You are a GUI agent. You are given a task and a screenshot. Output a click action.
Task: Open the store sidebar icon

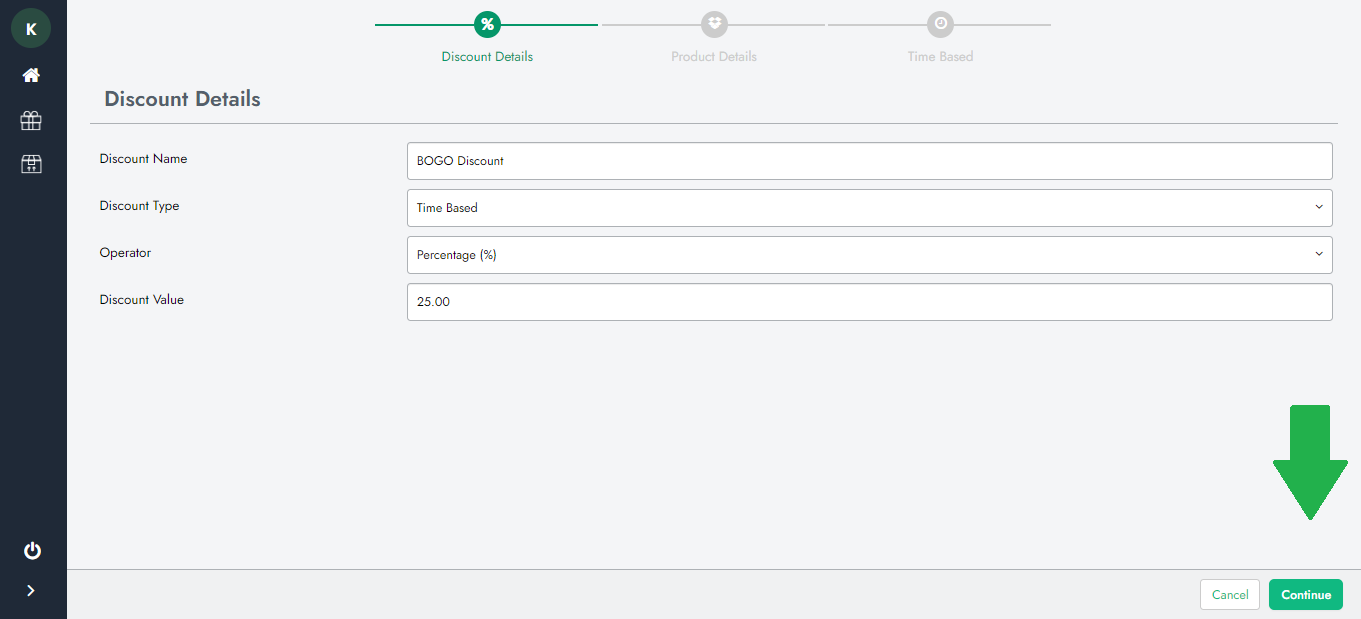31,164
